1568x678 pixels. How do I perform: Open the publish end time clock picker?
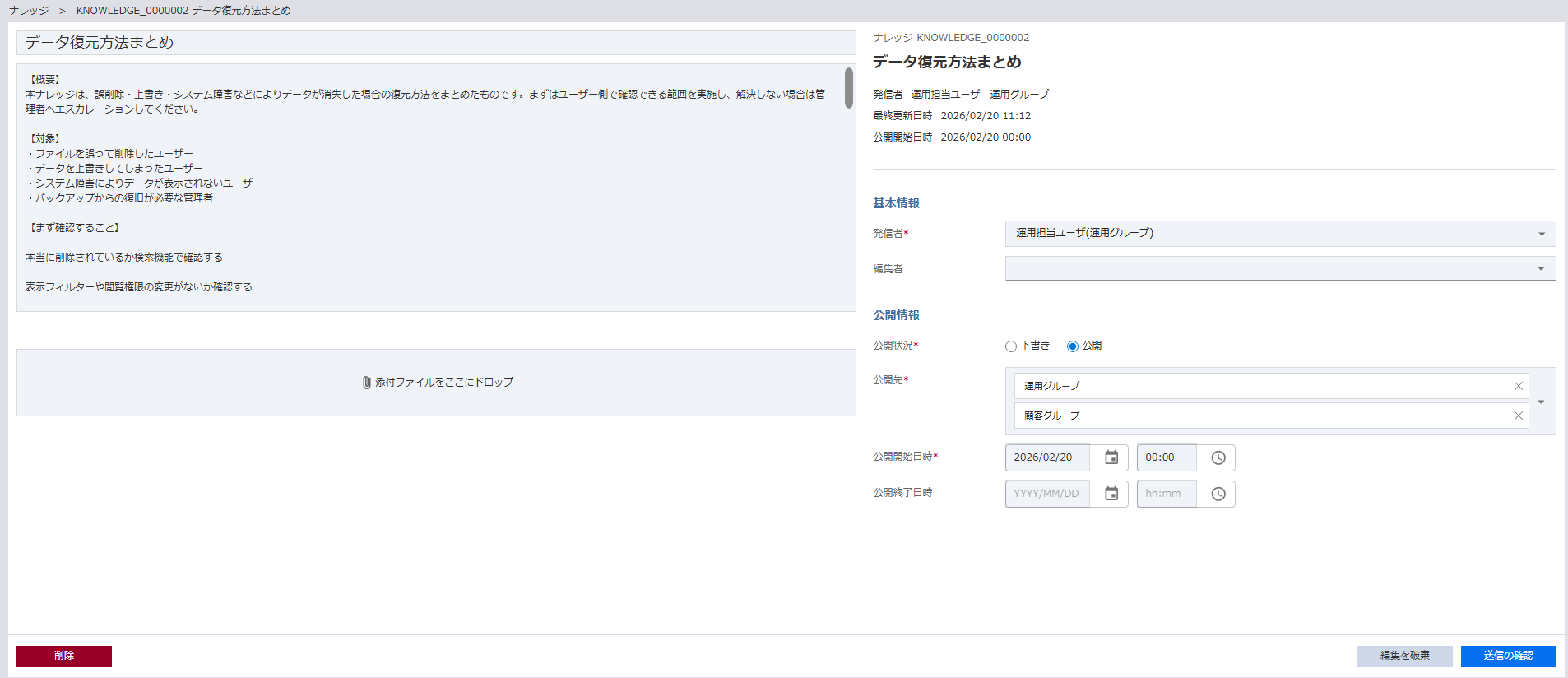coord(1218,494)
